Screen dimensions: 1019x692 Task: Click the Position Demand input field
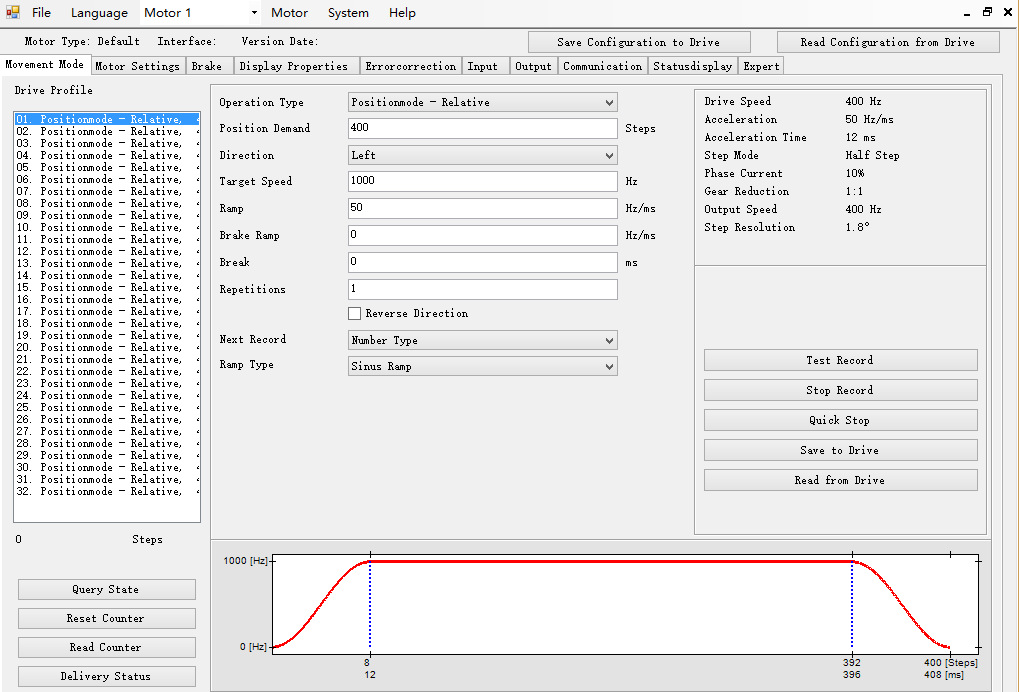tap(482, 128)
